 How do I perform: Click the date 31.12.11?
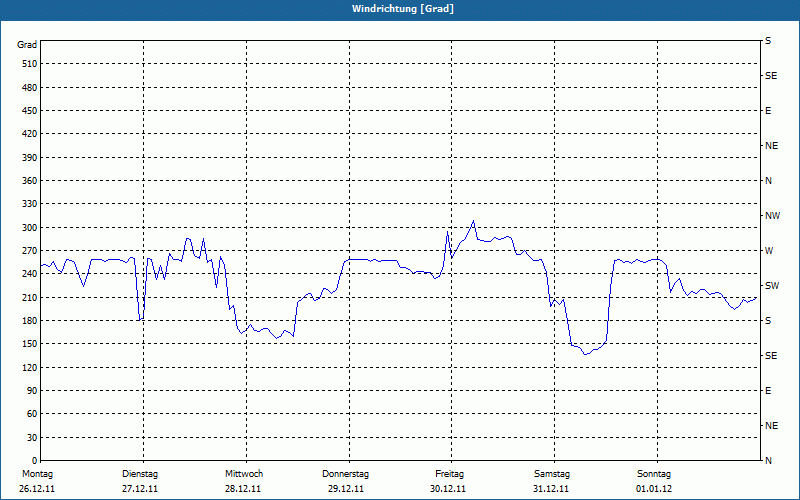[551, 489]
